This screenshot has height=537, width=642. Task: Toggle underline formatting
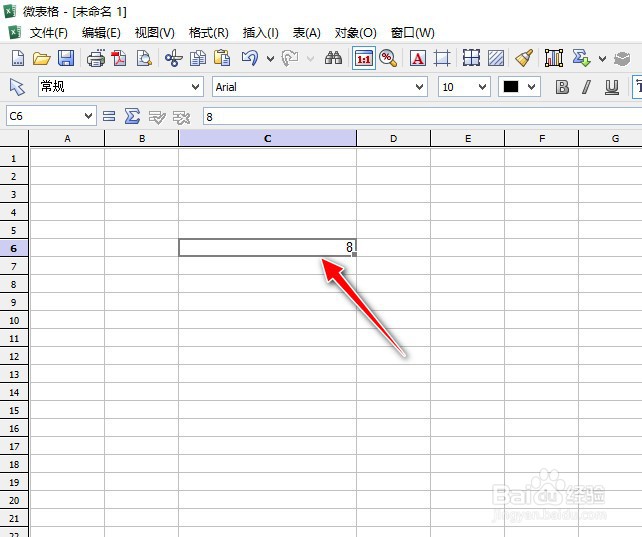coord(612,87)
